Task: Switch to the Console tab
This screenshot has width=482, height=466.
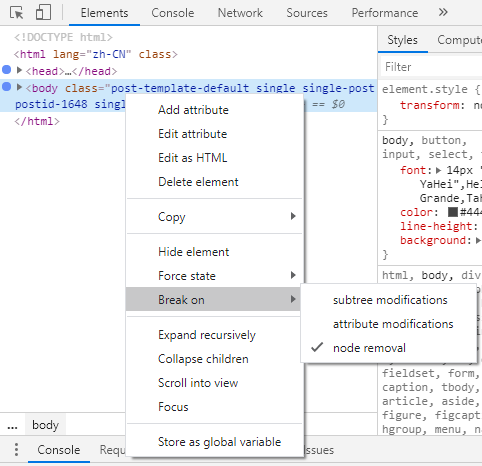Action: (x=173, y=13)
